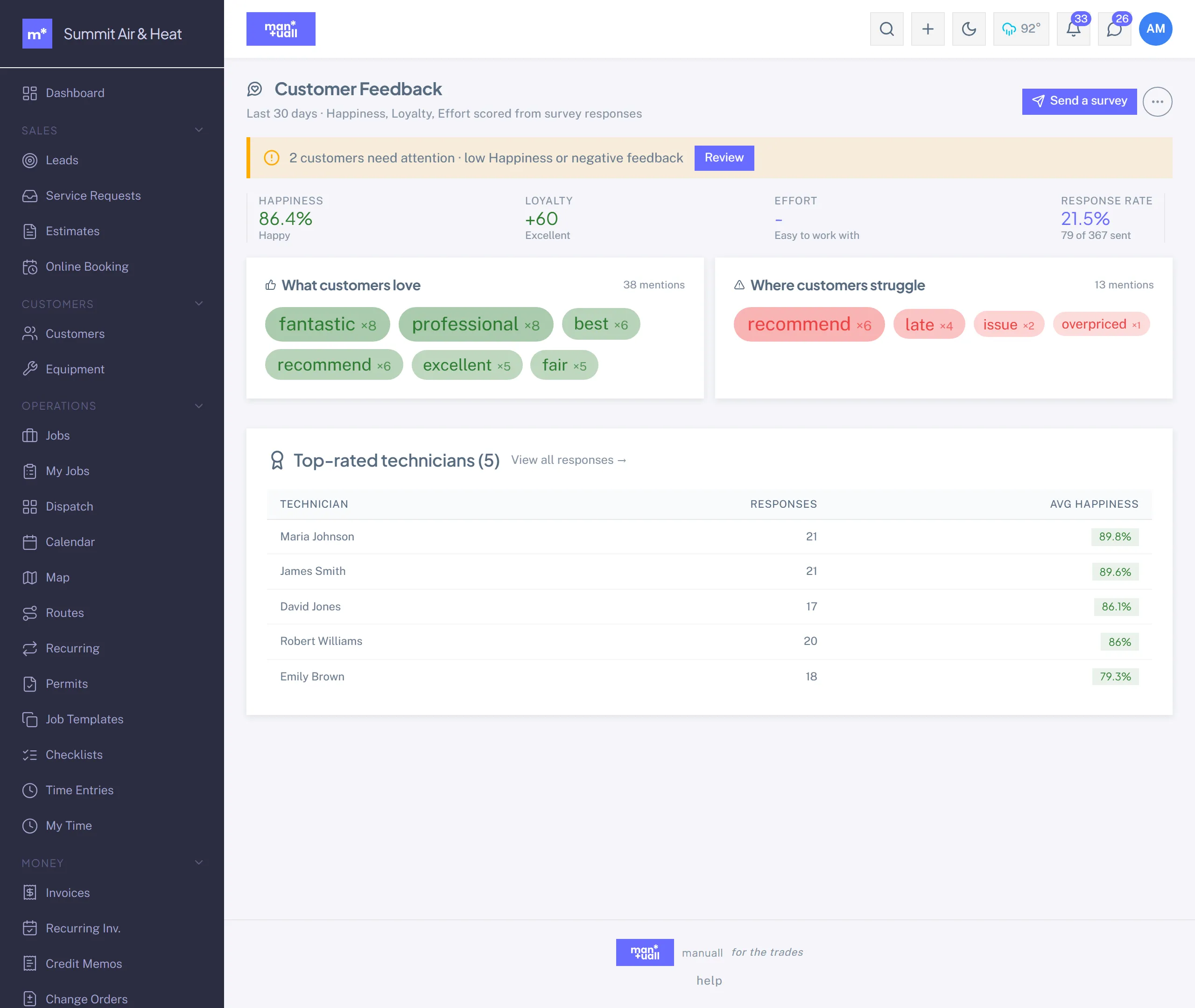Click the Calendar icon in sidebar
This screenshot has width=1195, height=1008.
tap(30, 542)
